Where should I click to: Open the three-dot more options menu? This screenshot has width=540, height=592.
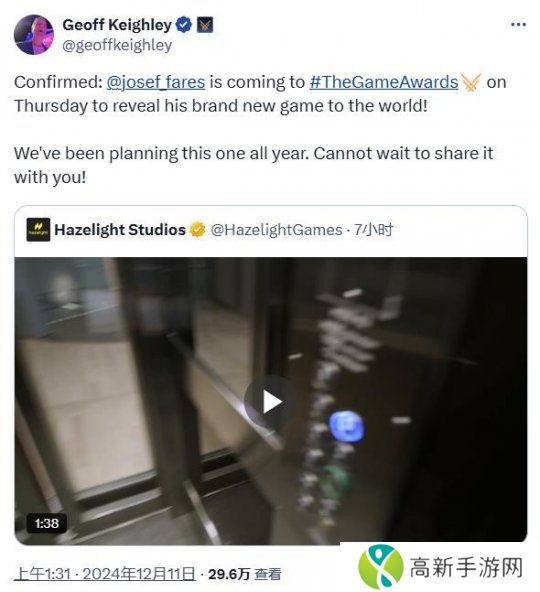click(518, 25)
